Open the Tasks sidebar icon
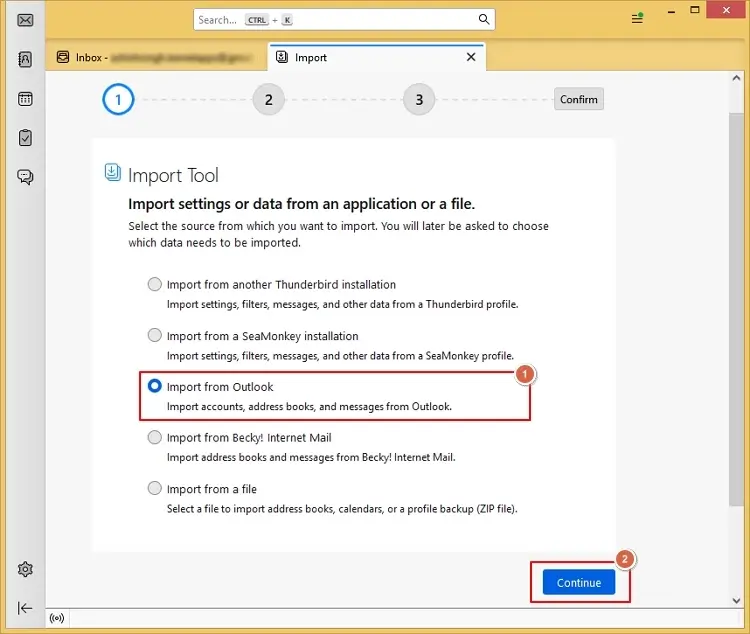The height and width of the screenshot is (634, 750). (x=25, y=138)
